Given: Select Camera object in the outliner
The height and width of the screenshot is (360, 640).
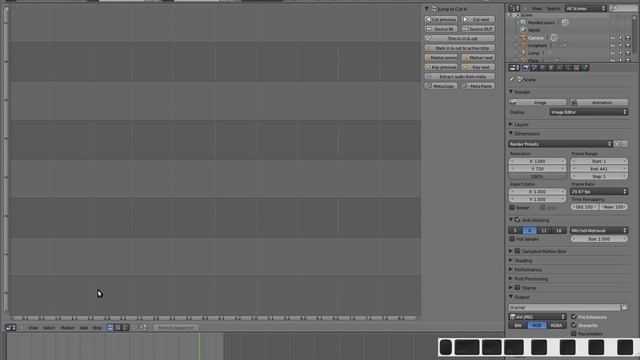Looking at the screenshot, I should pos(536,38).
